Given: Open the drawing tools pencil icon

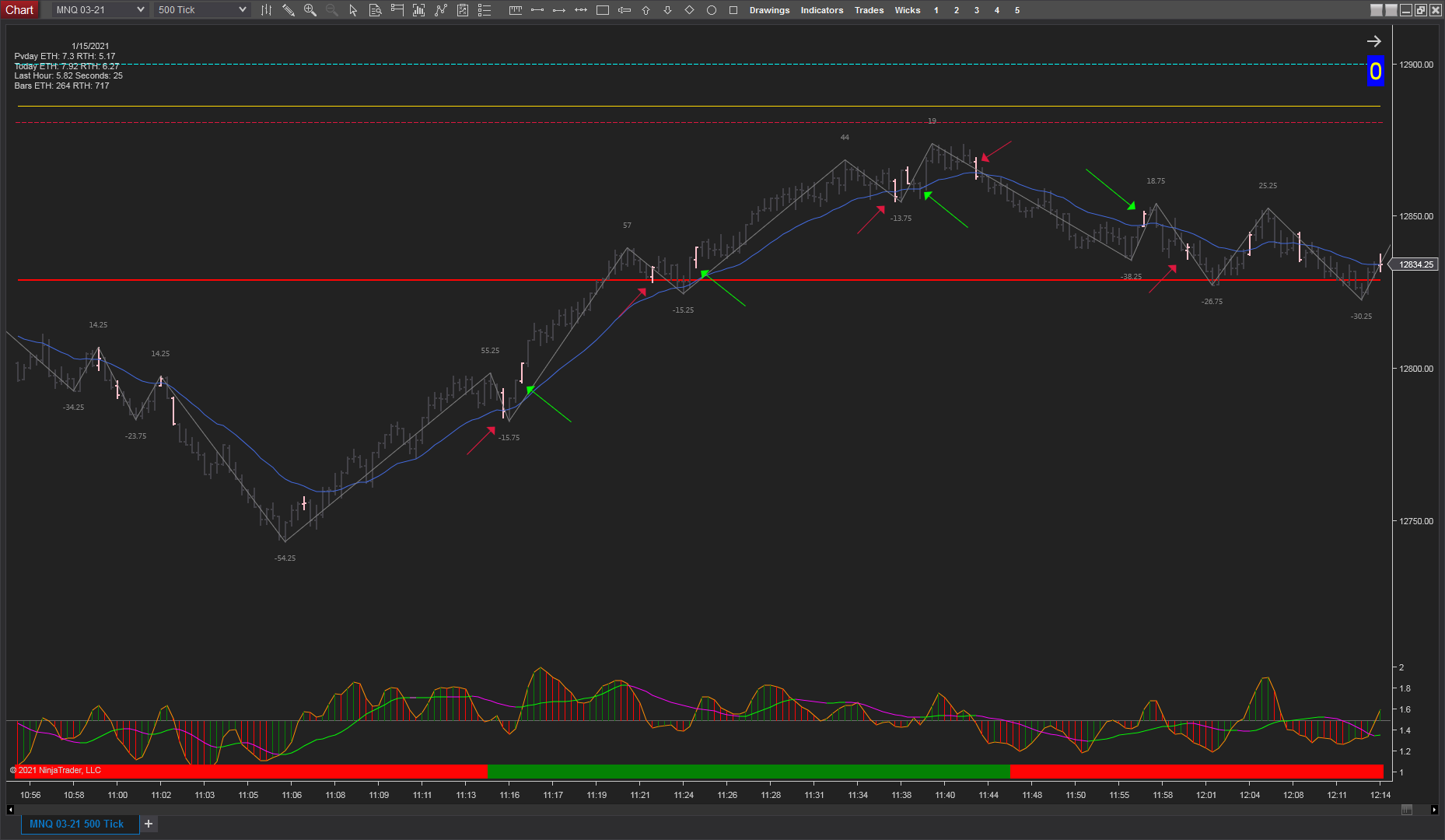Looking at the screenshot, I should pyautogui.click(x=288, y=10).
